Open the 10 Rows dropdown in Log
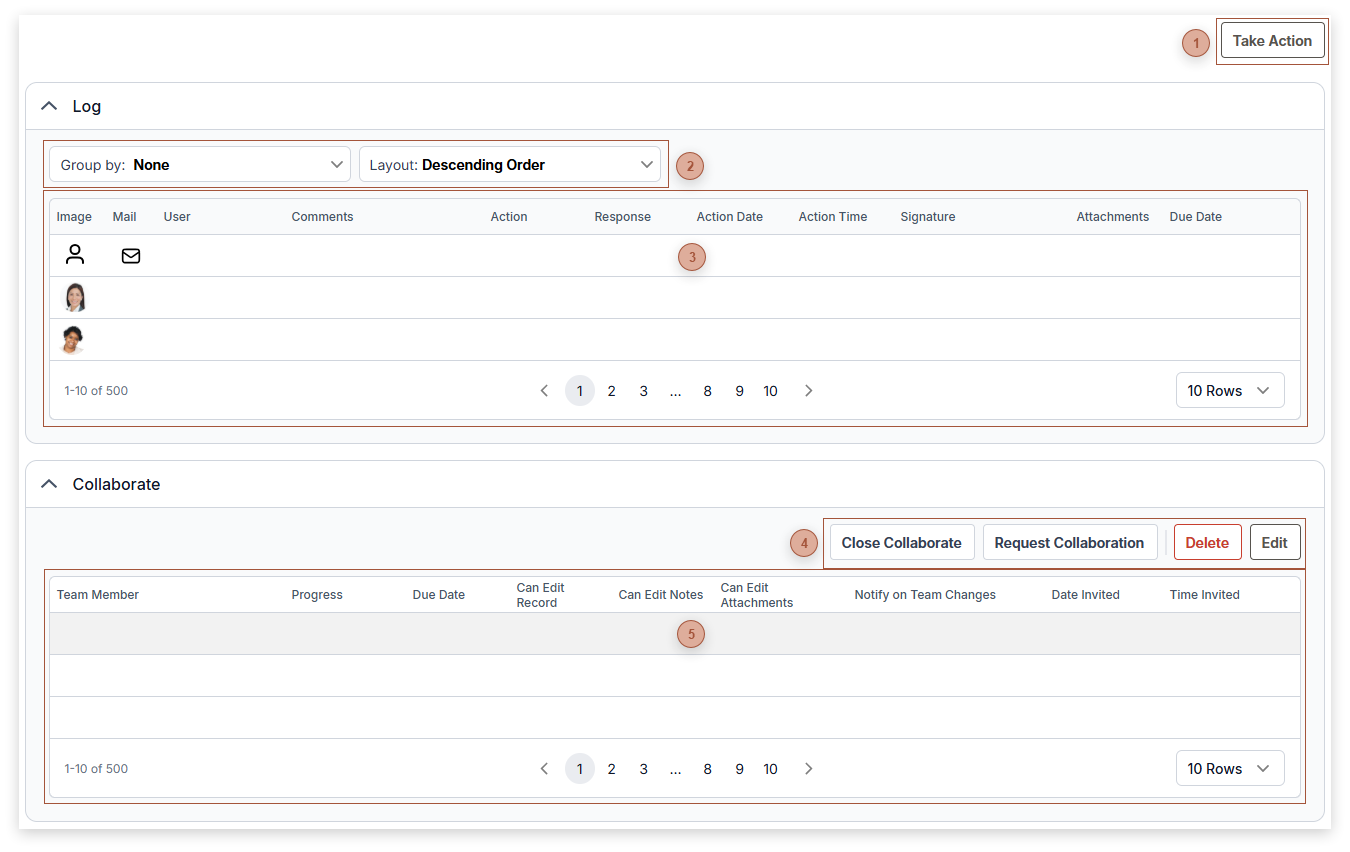 [x=1229, y=391]
